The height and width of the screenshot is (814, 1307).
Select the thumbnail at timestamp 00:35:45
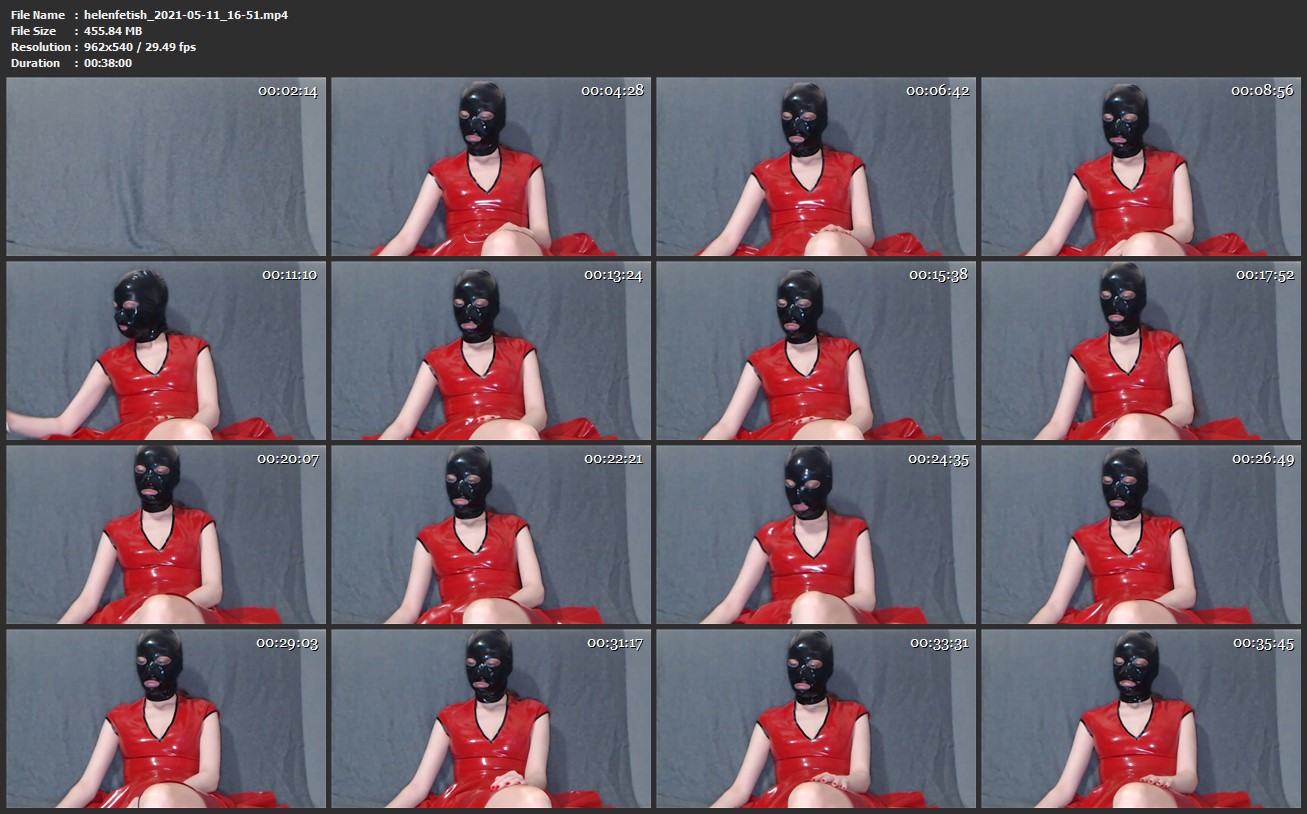(1141, 719)
